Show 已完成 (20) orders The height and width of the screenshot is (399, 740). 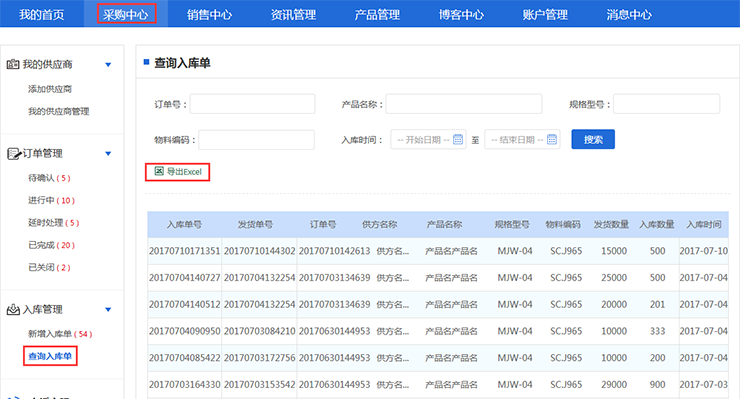(51, 245)
